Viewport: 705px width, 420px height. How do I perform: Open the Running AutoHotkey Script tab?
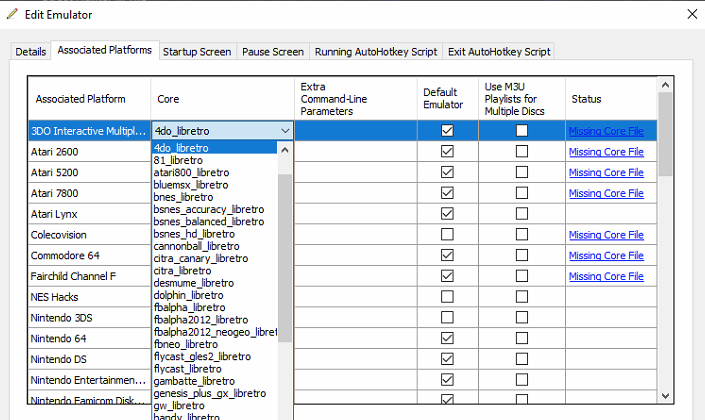[x=376, y=51]
